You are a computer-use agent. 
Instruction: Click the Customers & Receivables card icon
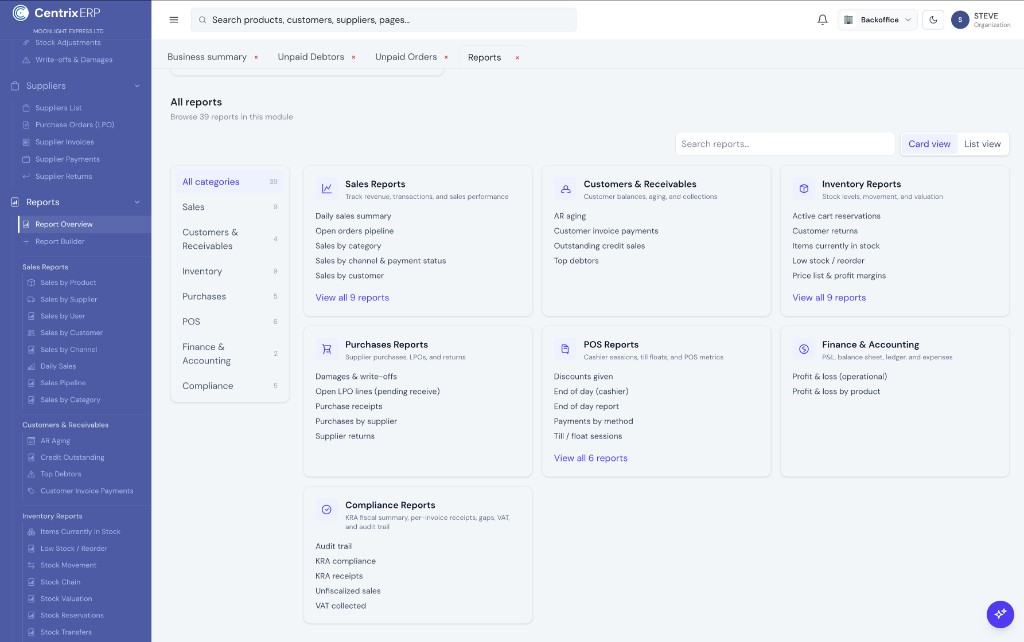pyautogui.click(x=566, y=189)
